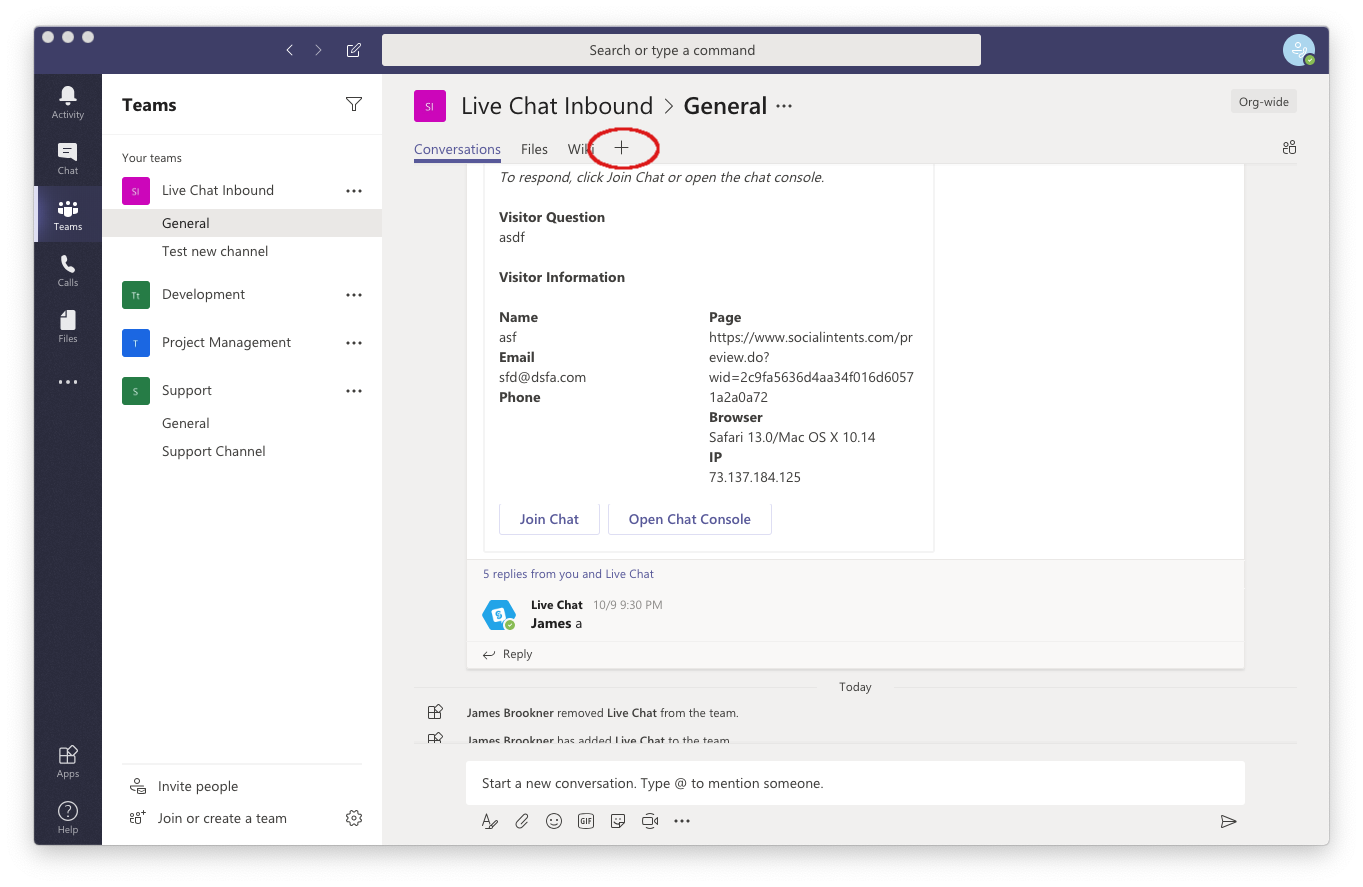Click the new chat compose icon
The image size is (1363, 887).
[353, 50]
